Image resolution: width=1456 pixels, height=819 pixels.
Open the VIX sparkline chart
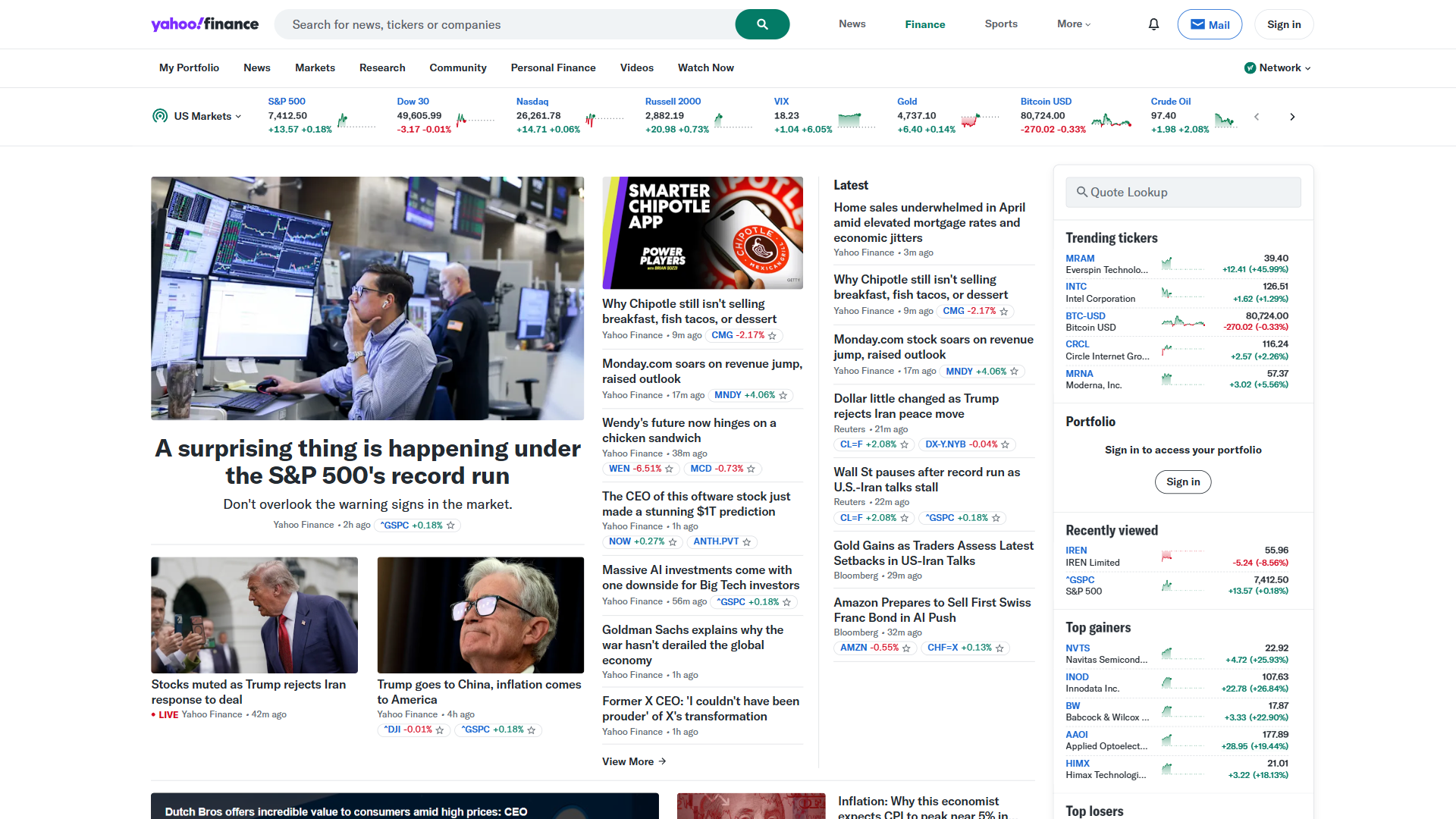coord(857,120)
